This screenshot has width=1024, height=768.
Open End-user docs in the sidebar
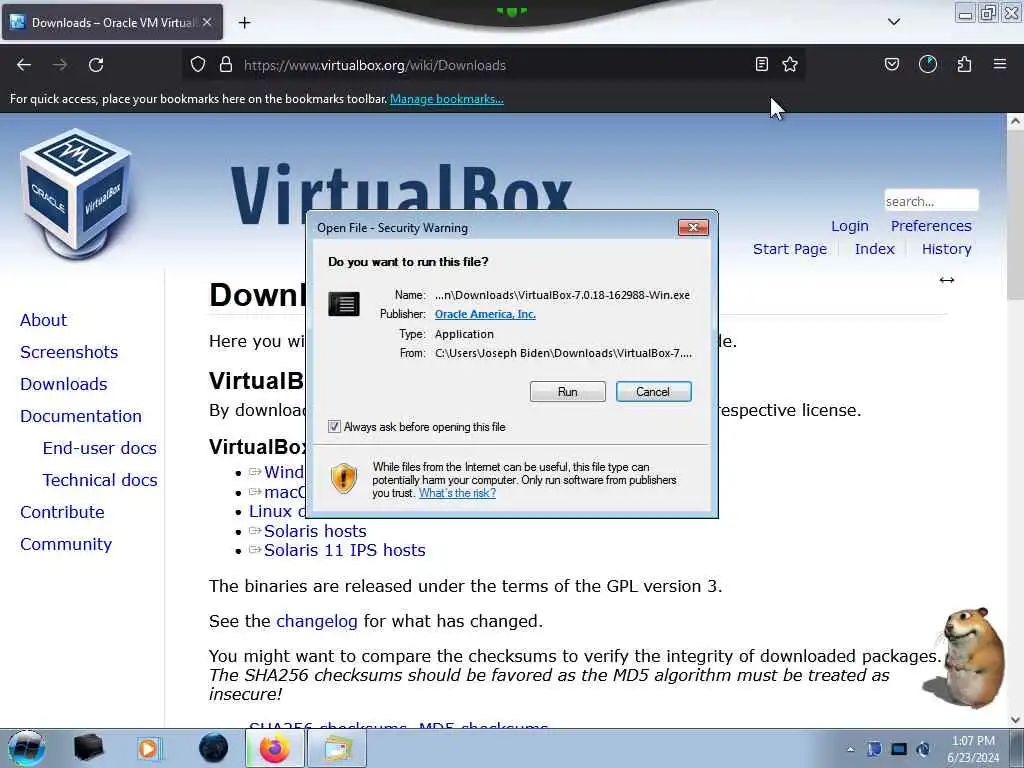(99, 448)
